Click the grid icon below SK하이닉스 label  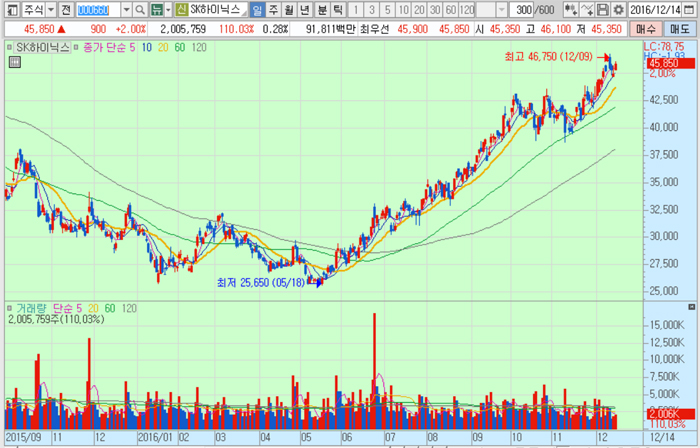tap(14, 62)
